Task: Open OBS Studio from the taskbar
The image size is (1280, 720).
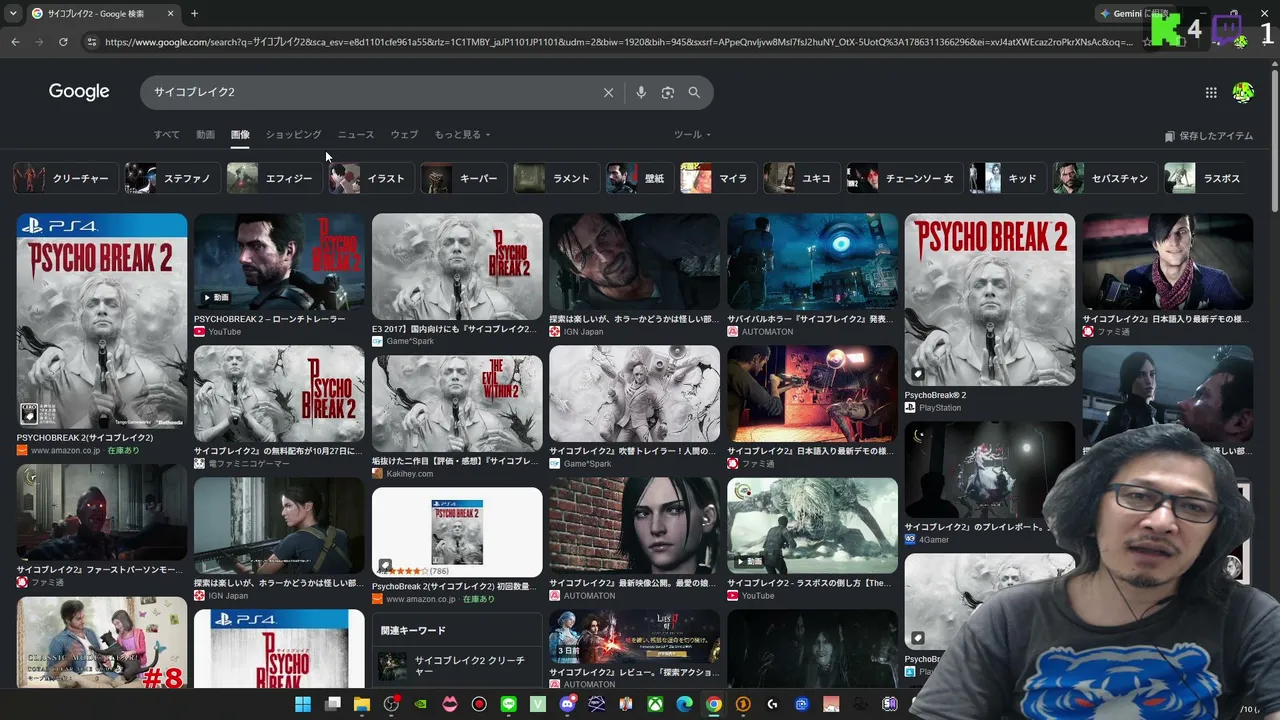Action: 391,704
